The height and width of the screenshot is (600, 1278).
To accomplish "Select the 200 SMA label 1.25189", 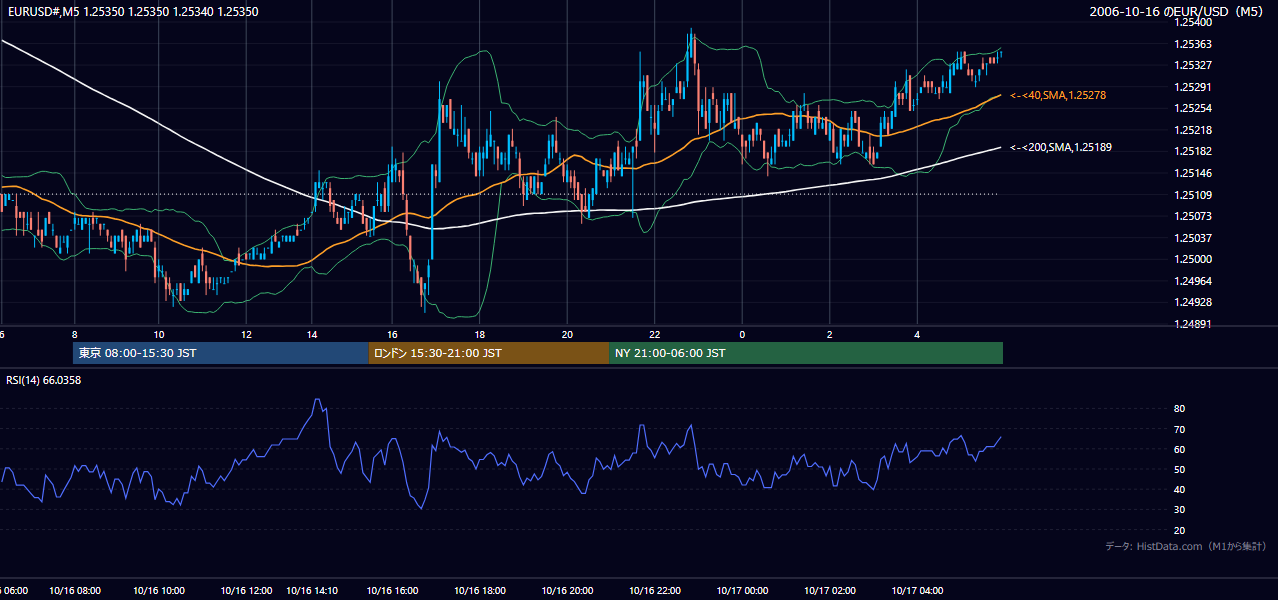I will coord(1060,147).
